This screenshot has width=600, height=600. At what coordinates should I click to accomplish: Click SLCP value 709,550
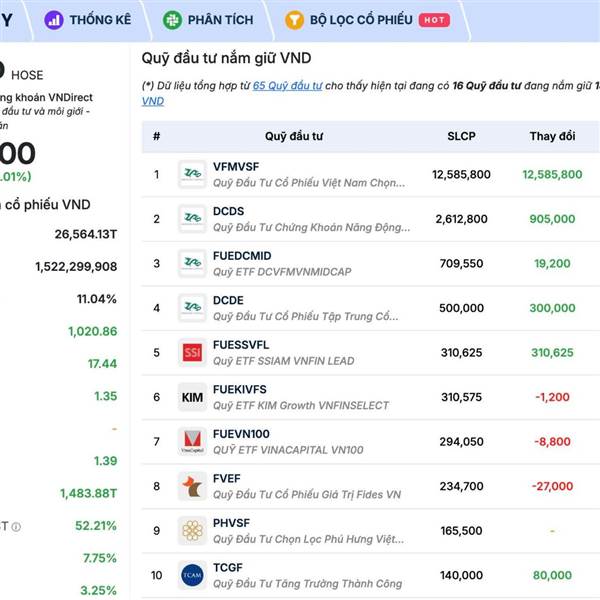coord(461,263)
